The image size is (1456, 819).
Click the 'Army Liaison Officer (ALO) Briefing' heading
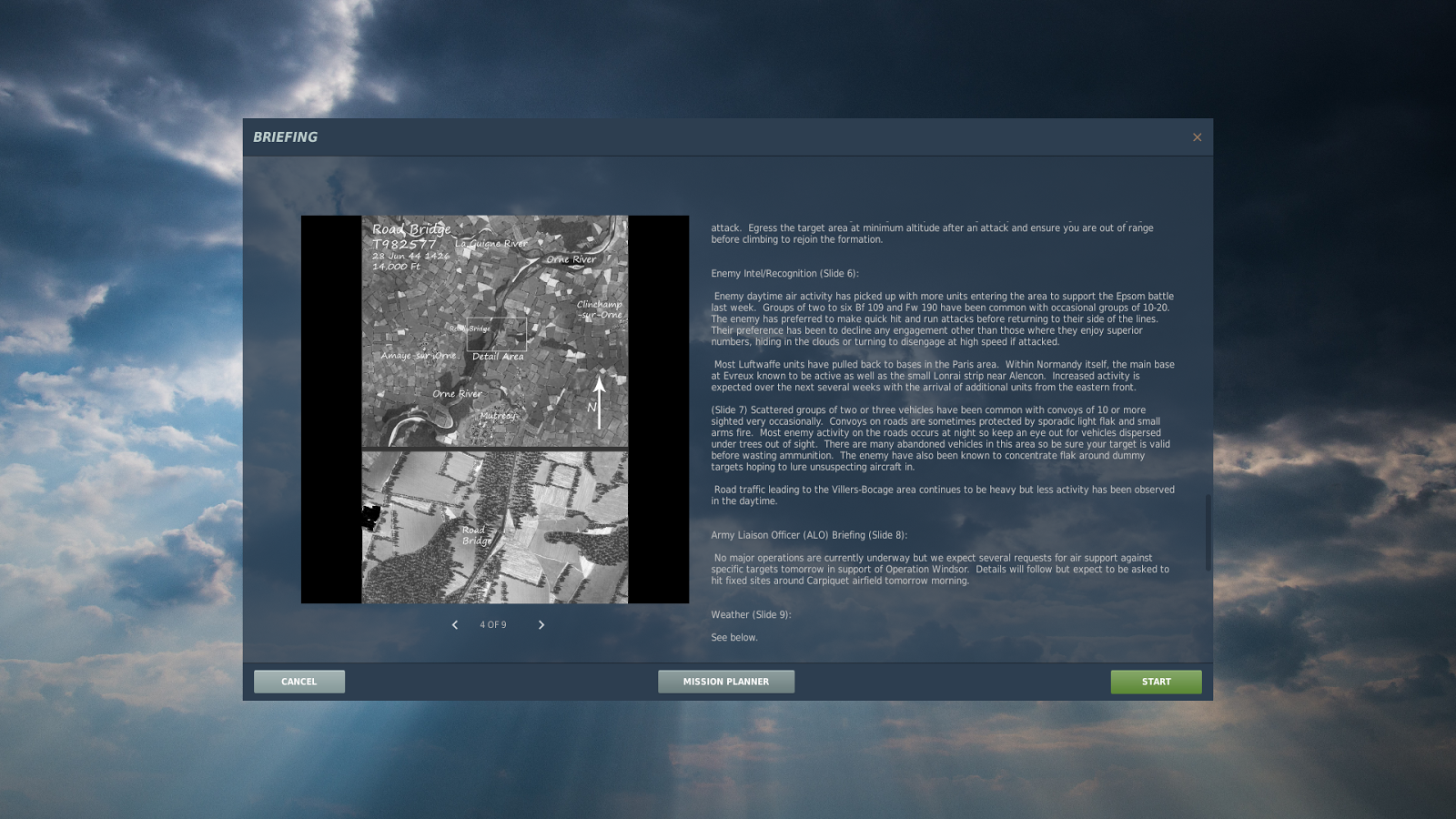[x=809, y=535]
